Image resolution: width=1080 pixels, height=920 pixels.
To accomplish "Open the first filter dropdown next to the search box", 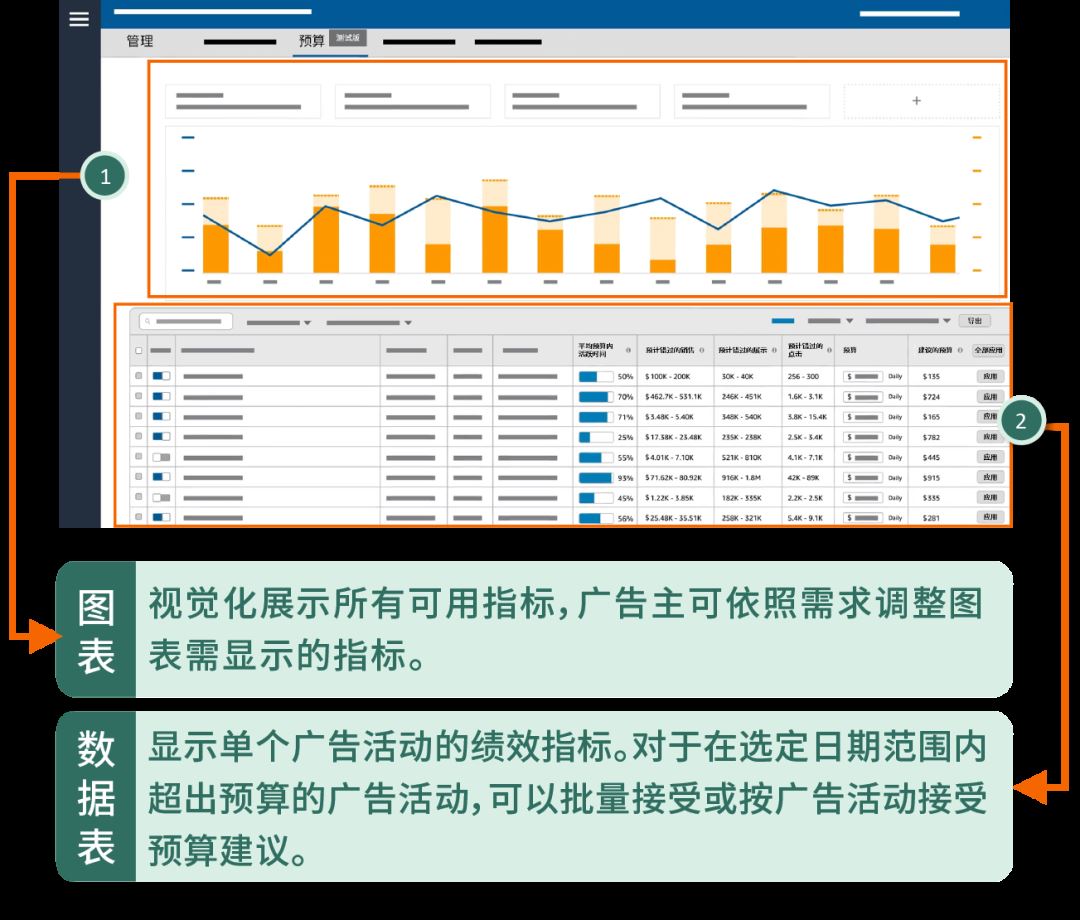I will coord(279,322).
